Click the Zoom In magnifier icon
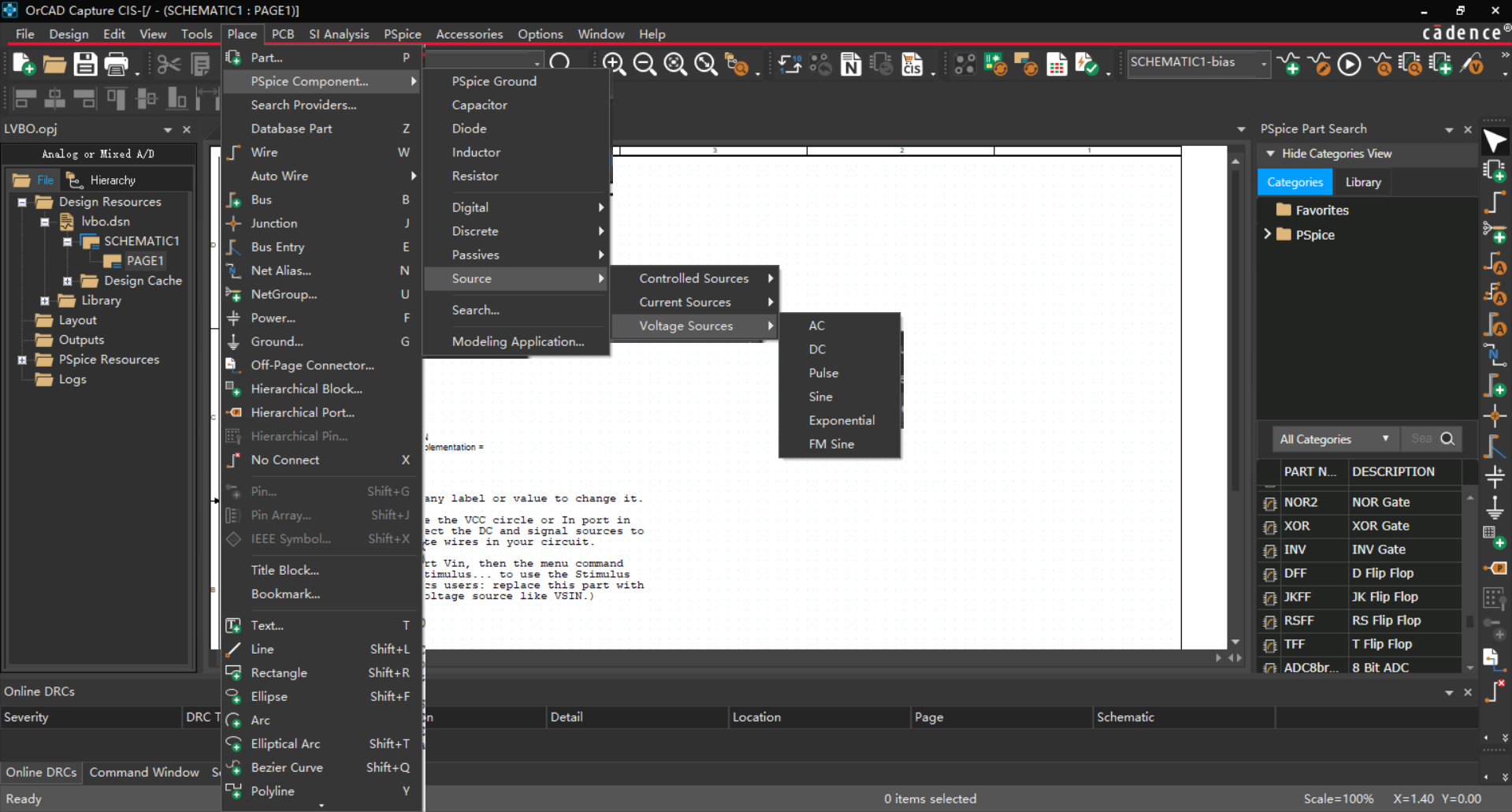Image resolution: width=1512 pixels, height=812 pixels. point(614,64)
